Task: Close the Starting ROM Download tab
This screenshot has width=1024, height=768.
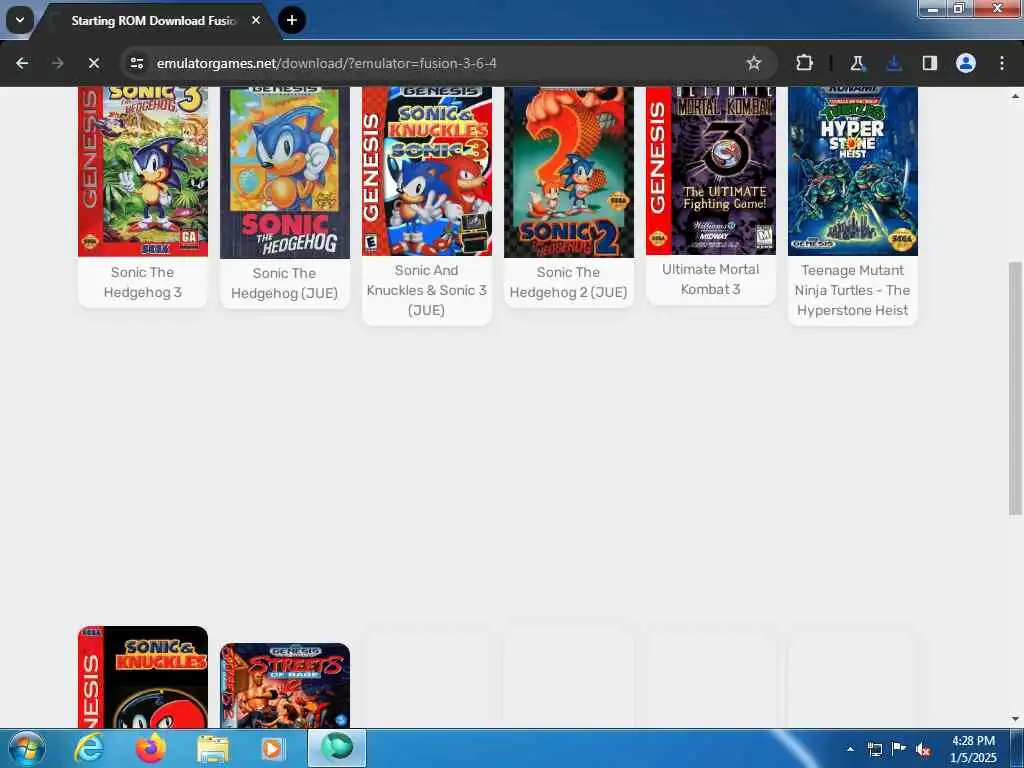Action: tap(256, 20)
